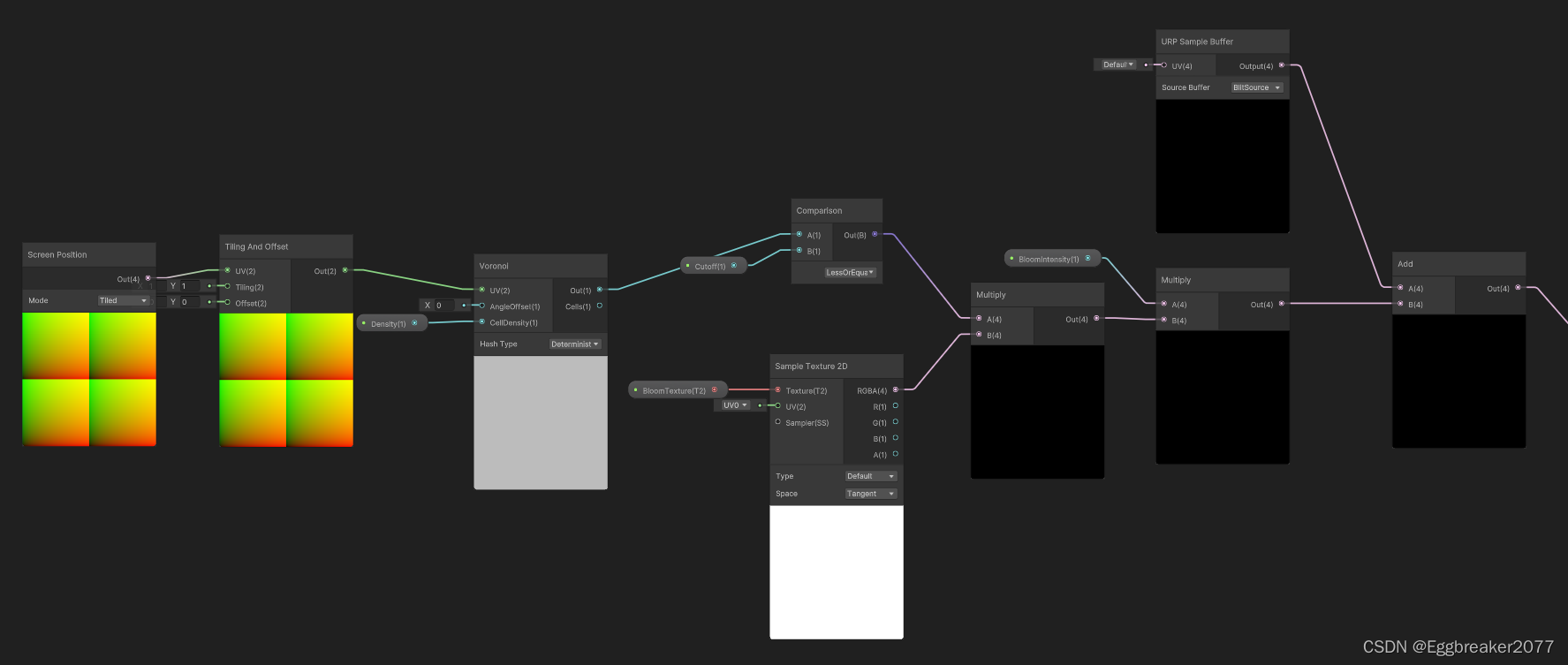
Task: Click Tiling And Offset preview thumbnail
Action: pos(286,380)
